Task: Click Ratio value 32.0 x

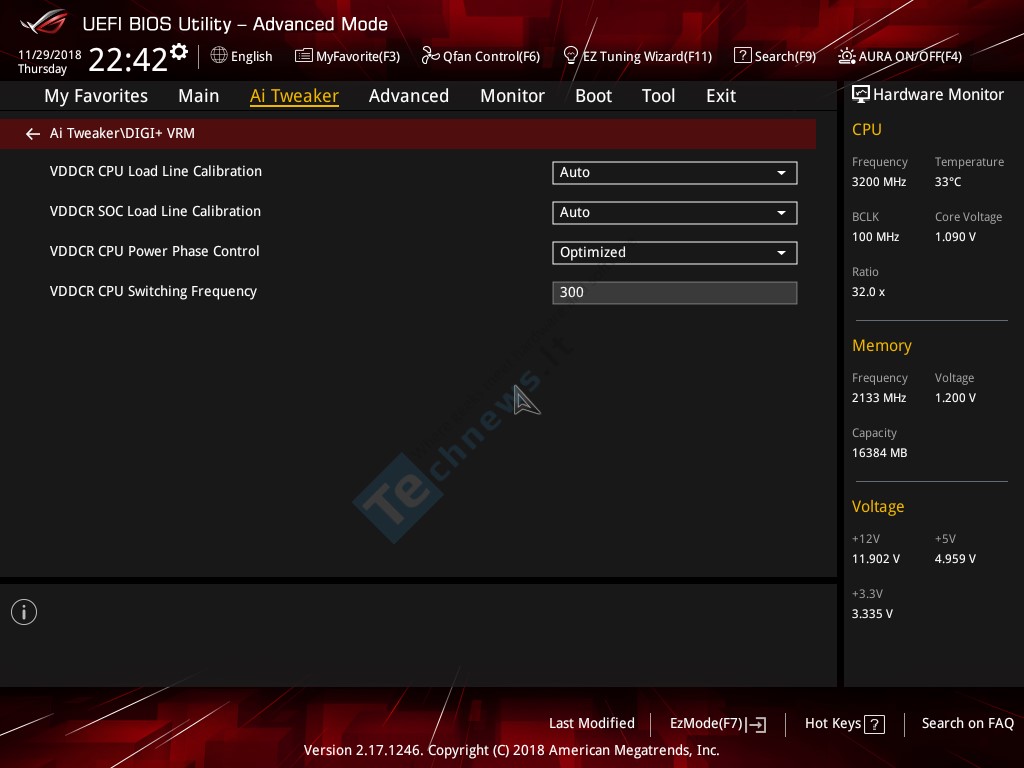Action: point(868,292)
